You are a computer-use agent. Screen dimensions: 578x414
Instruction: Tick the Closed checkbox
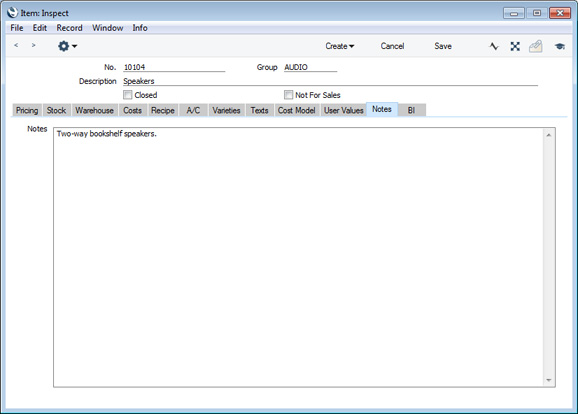point(128,95)
